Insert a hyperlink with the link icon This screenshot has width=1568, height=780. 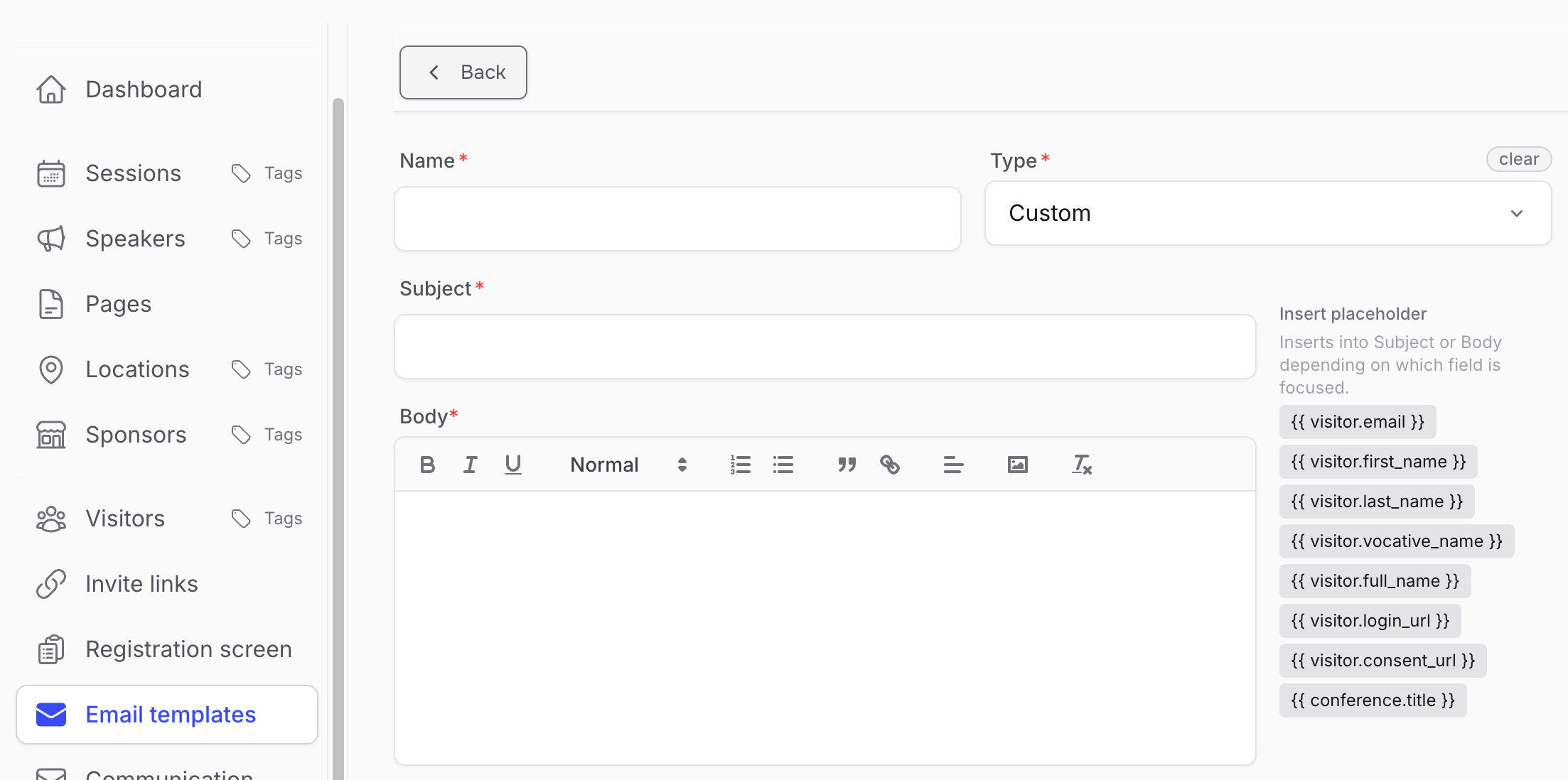(x=889, y=465)
